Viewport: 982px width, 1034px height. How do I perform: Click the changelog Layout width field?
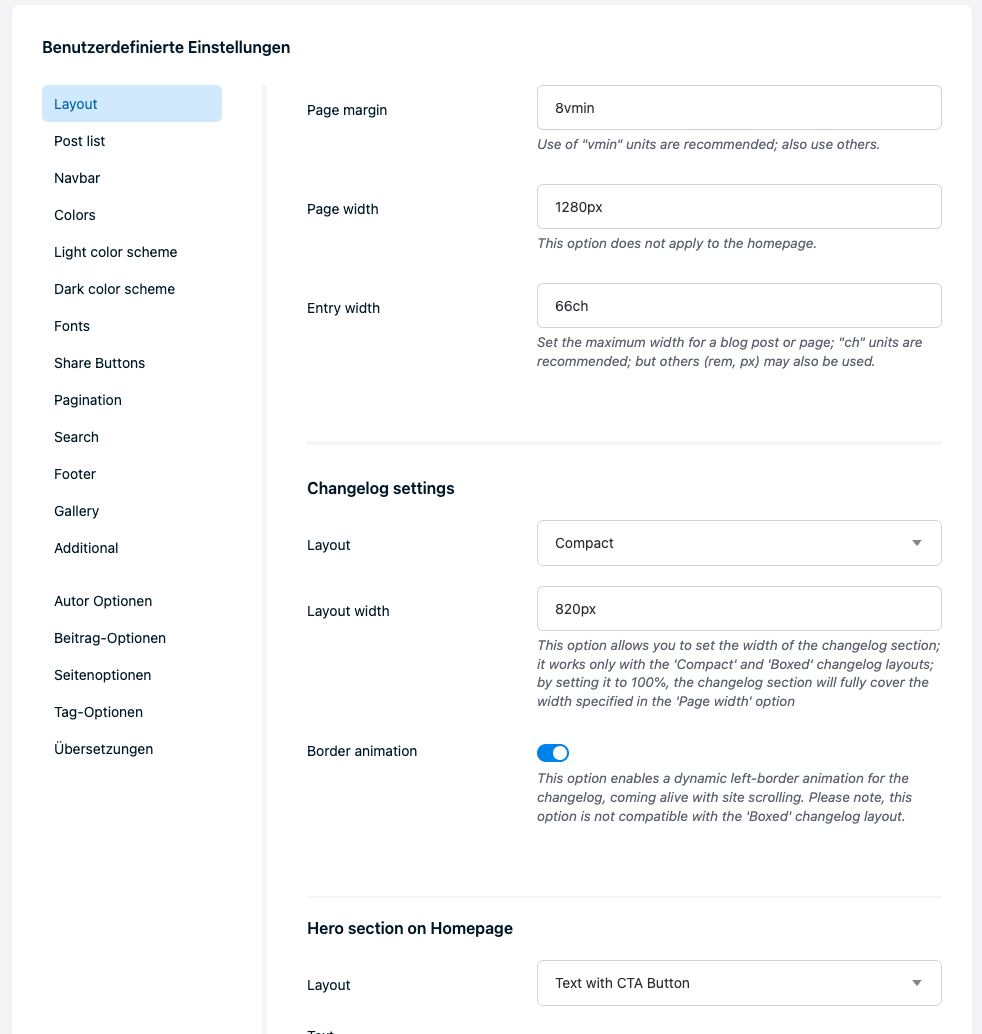coord(739,608)
